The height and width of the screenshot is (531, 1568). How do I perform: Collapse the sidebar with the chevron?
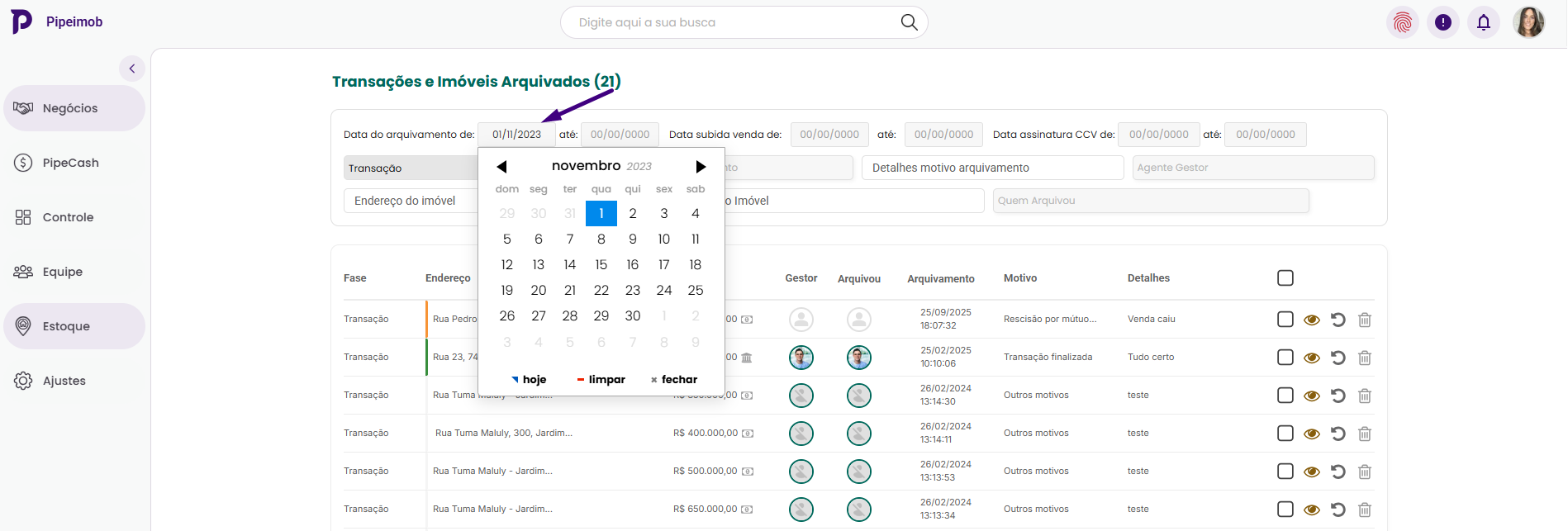(x=132, y=69)
